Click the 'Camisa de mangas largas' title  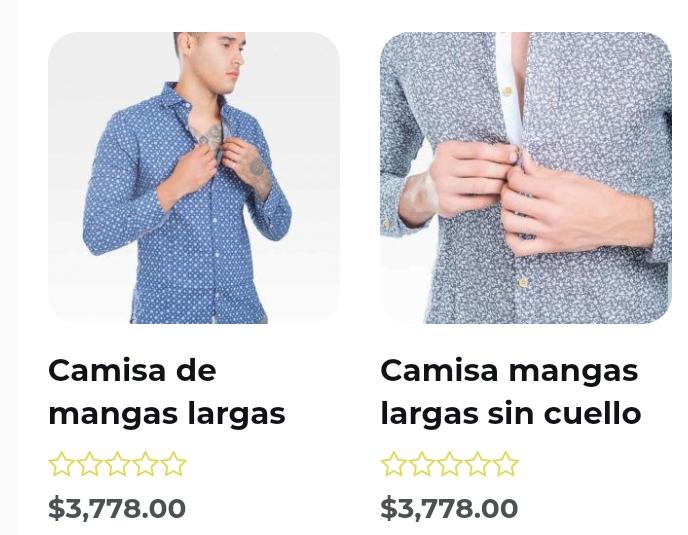(x=167, y=391)
